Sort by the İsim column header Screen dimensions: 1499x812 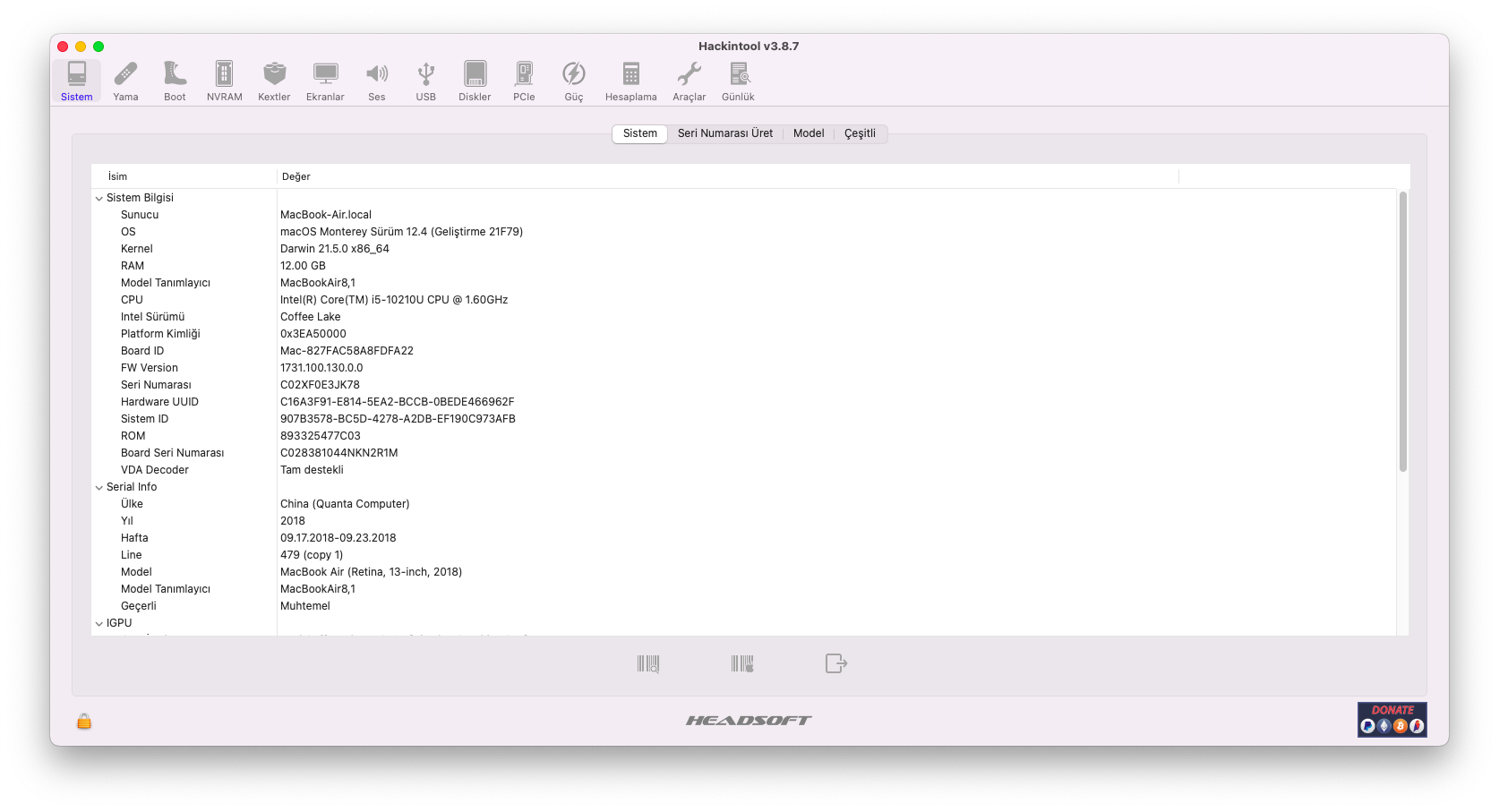point(184,176)
